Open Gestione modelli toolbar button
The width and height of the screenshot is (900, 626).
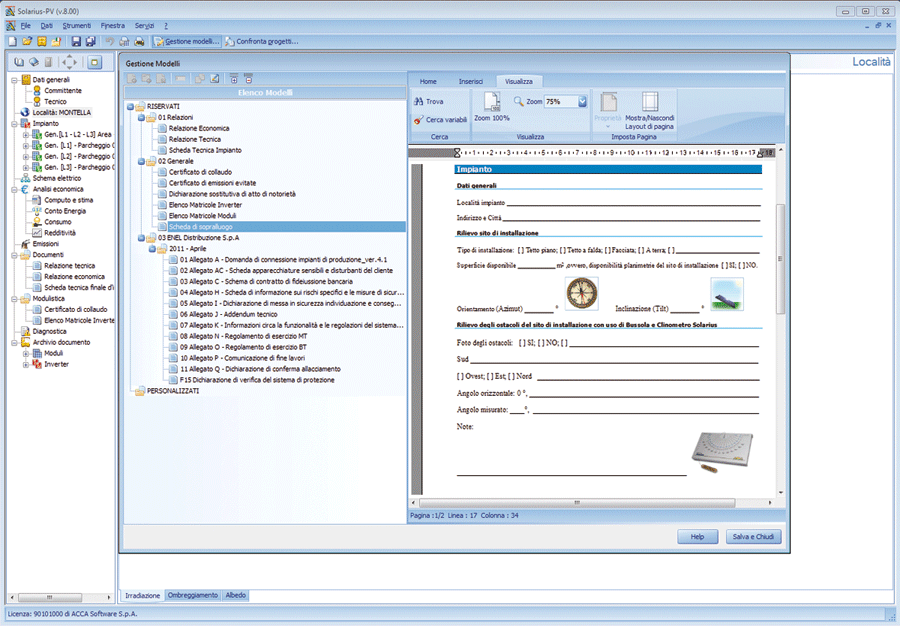187,41
